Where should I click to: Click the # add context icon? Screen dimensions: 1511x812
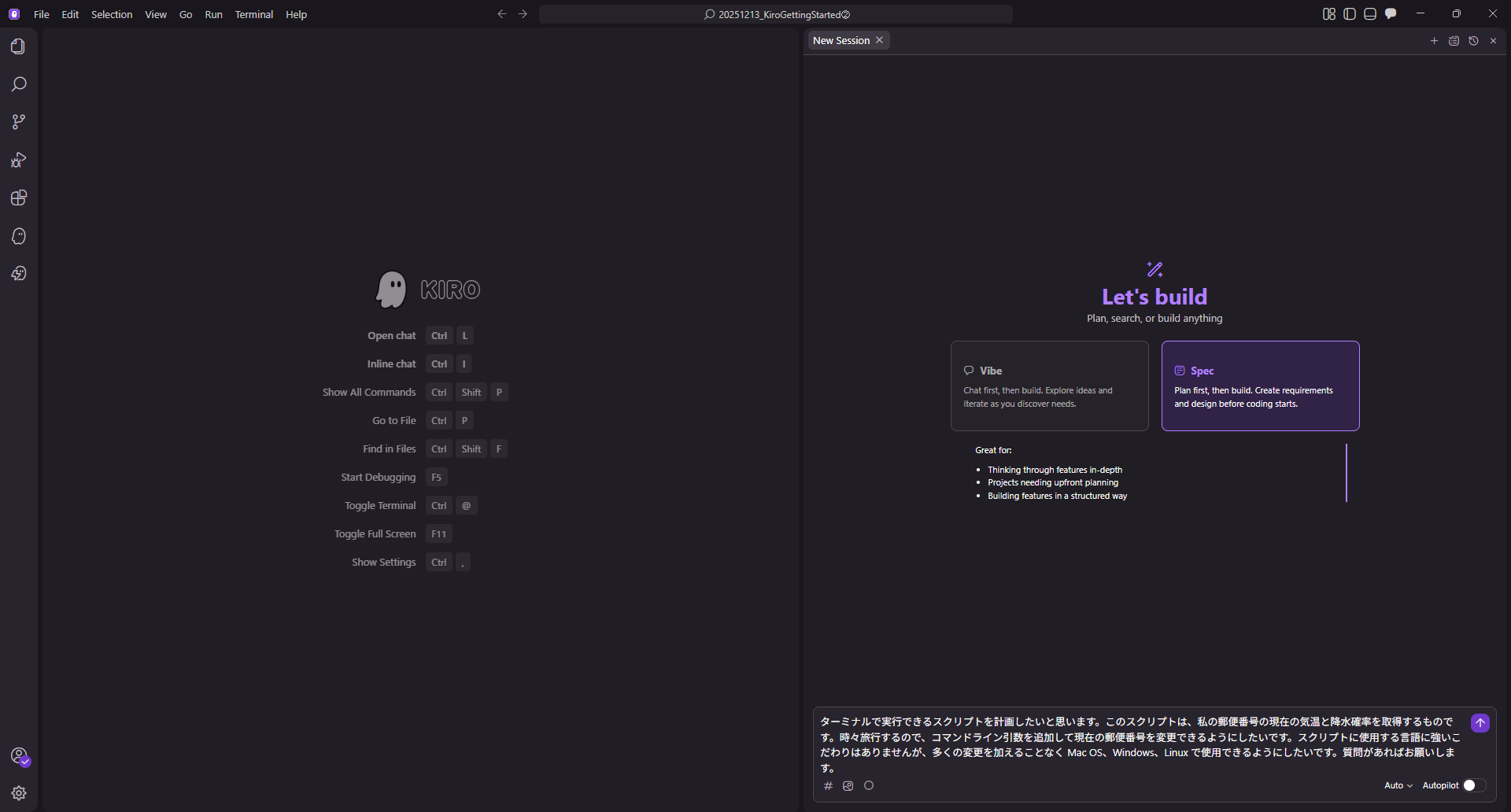click(828, 785)
